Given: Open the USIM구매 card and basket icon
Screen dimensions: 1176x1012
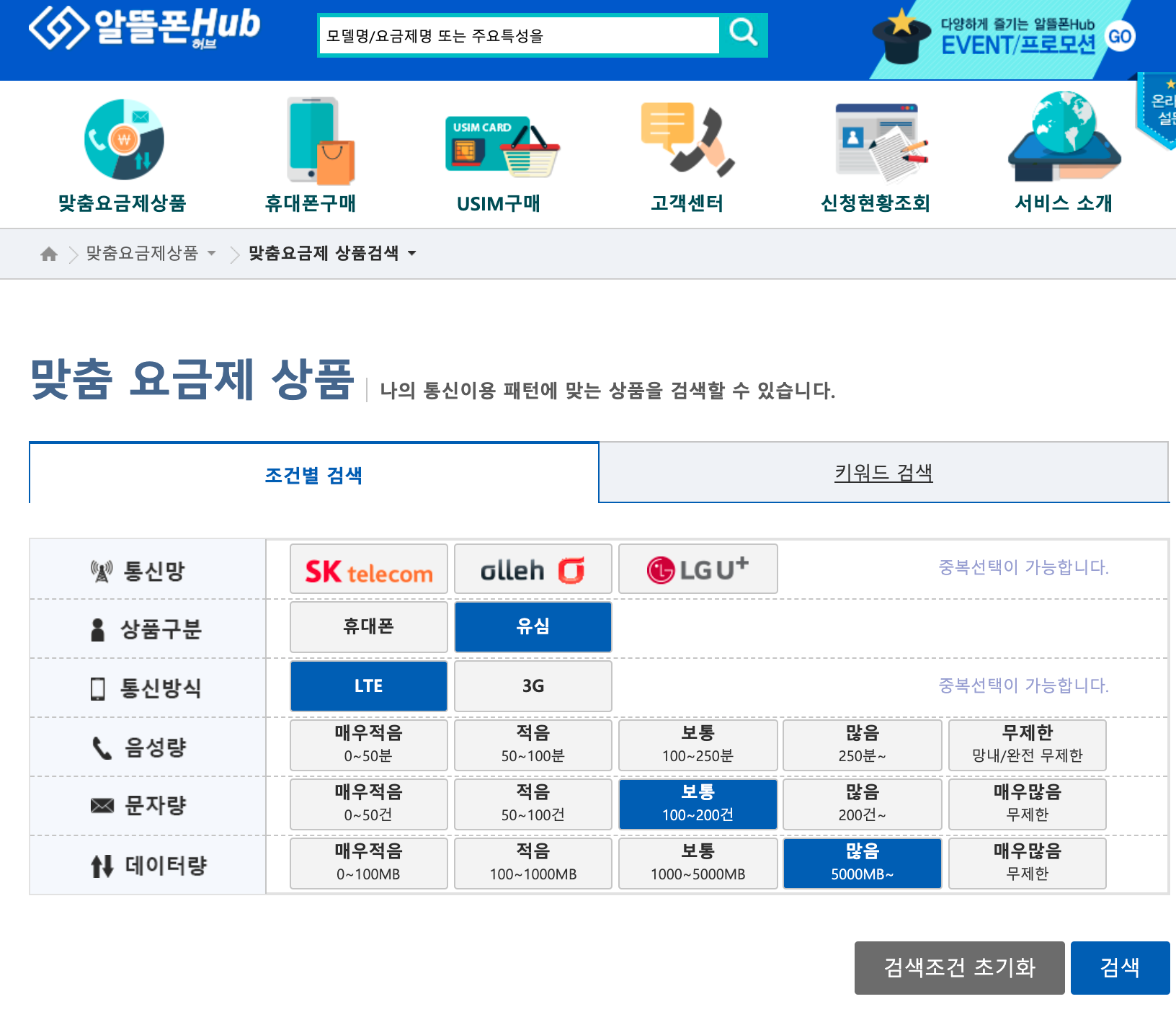Looking at the screenshot, I should pos(502,146).
